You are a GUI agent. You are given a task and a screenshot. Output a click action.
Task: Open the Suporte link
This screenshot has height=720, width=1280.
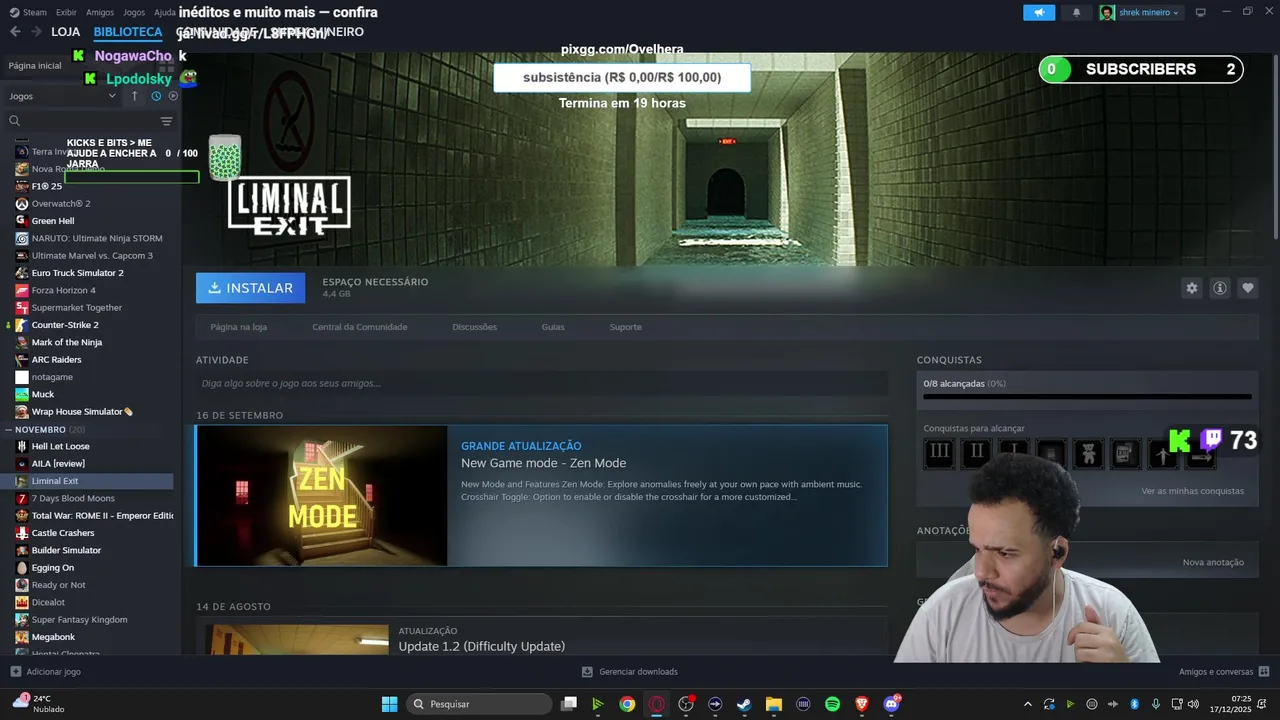point(625,327)
